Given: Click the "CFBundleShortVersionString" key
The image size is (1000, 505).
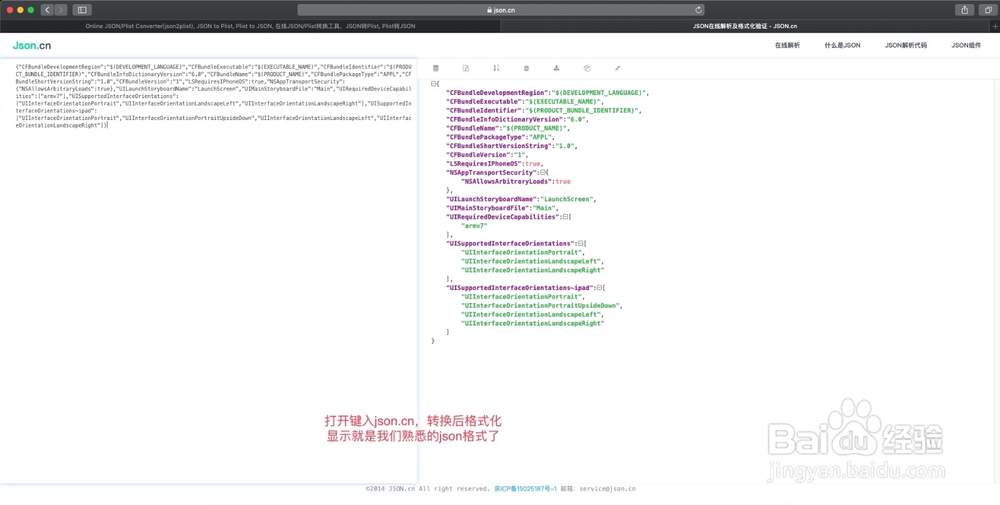Looking at the screenshot, I should pos(499,147).
